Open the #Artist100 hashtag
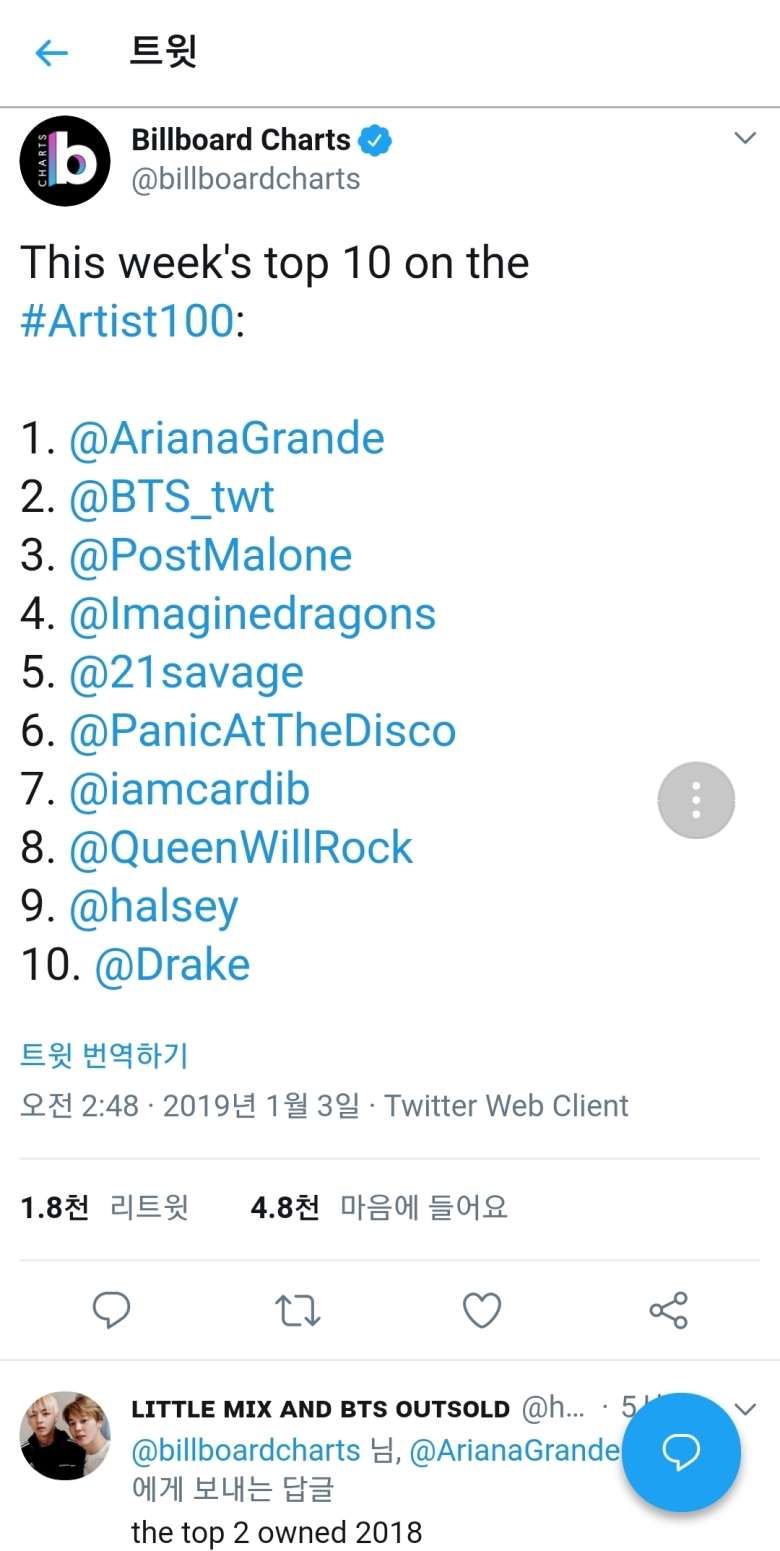Screen dimensions: 780x1551 click(127, 322)
